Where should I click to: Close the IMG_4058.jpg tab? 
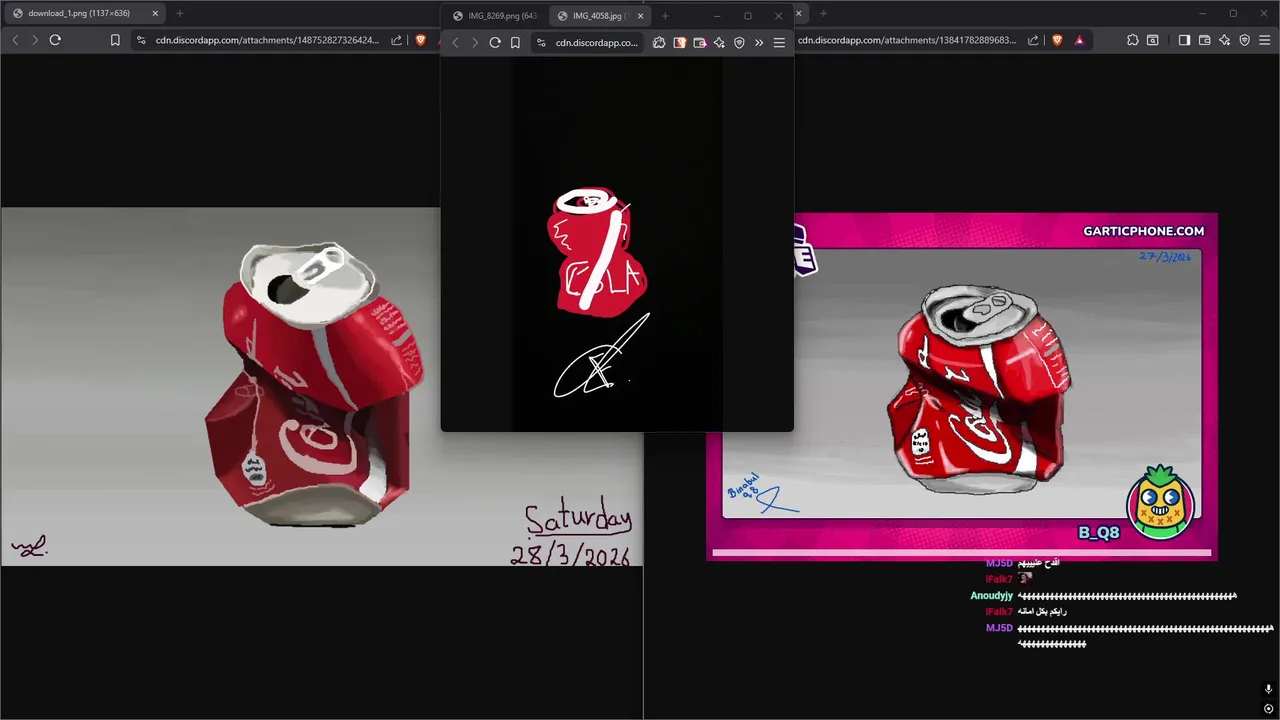coord(640,16)
